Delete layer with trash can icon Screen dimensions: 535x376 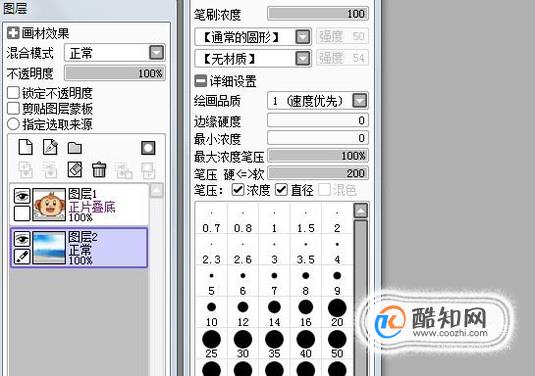click(99, 170)
